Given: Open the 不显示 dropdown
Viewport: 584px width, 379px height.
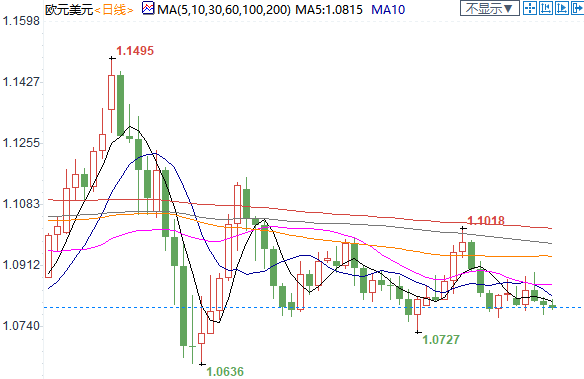Looking at the screenshot, I should 489,8.
